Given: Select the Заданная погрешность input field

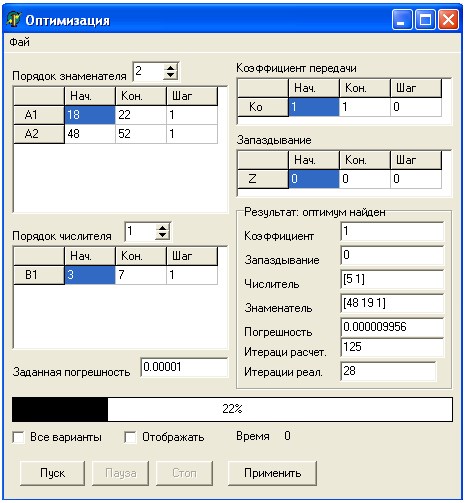Looking at the screenshot, I should [184, 367].
